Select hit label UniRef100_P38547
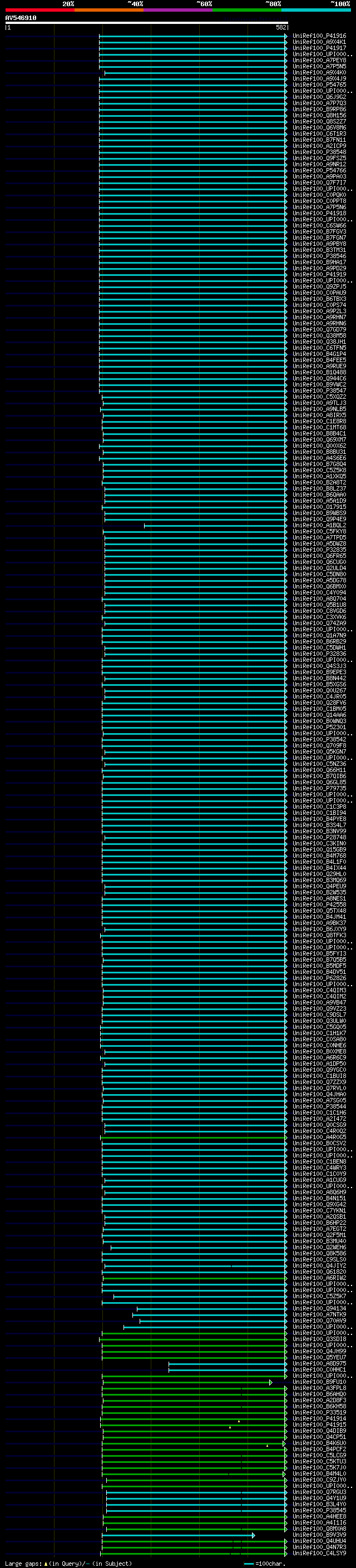Image resolution: width=356 pixels, height=1568 pixels. [319, 391]
